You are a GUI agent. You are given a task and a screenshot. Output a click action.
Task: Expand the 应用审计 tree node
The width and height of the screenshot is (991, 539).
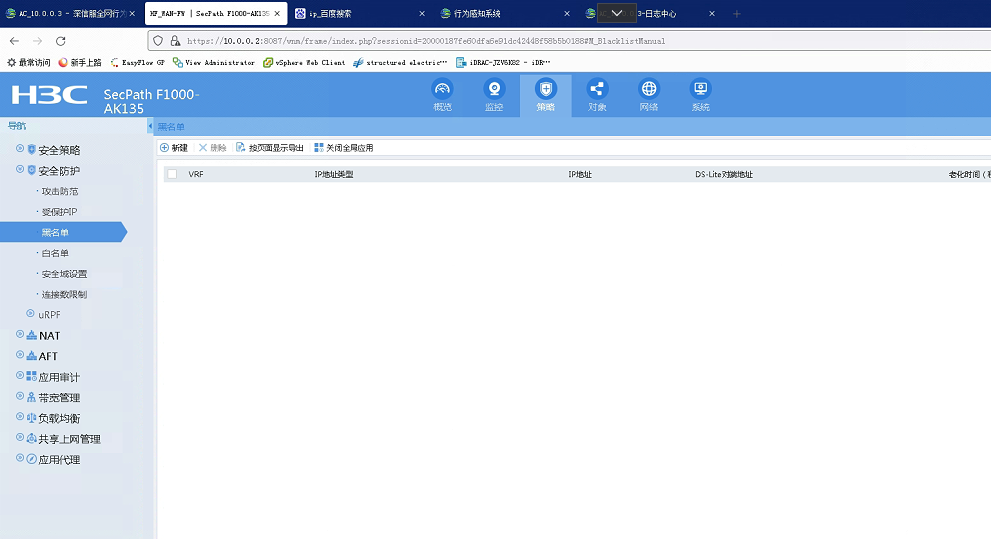20,375
